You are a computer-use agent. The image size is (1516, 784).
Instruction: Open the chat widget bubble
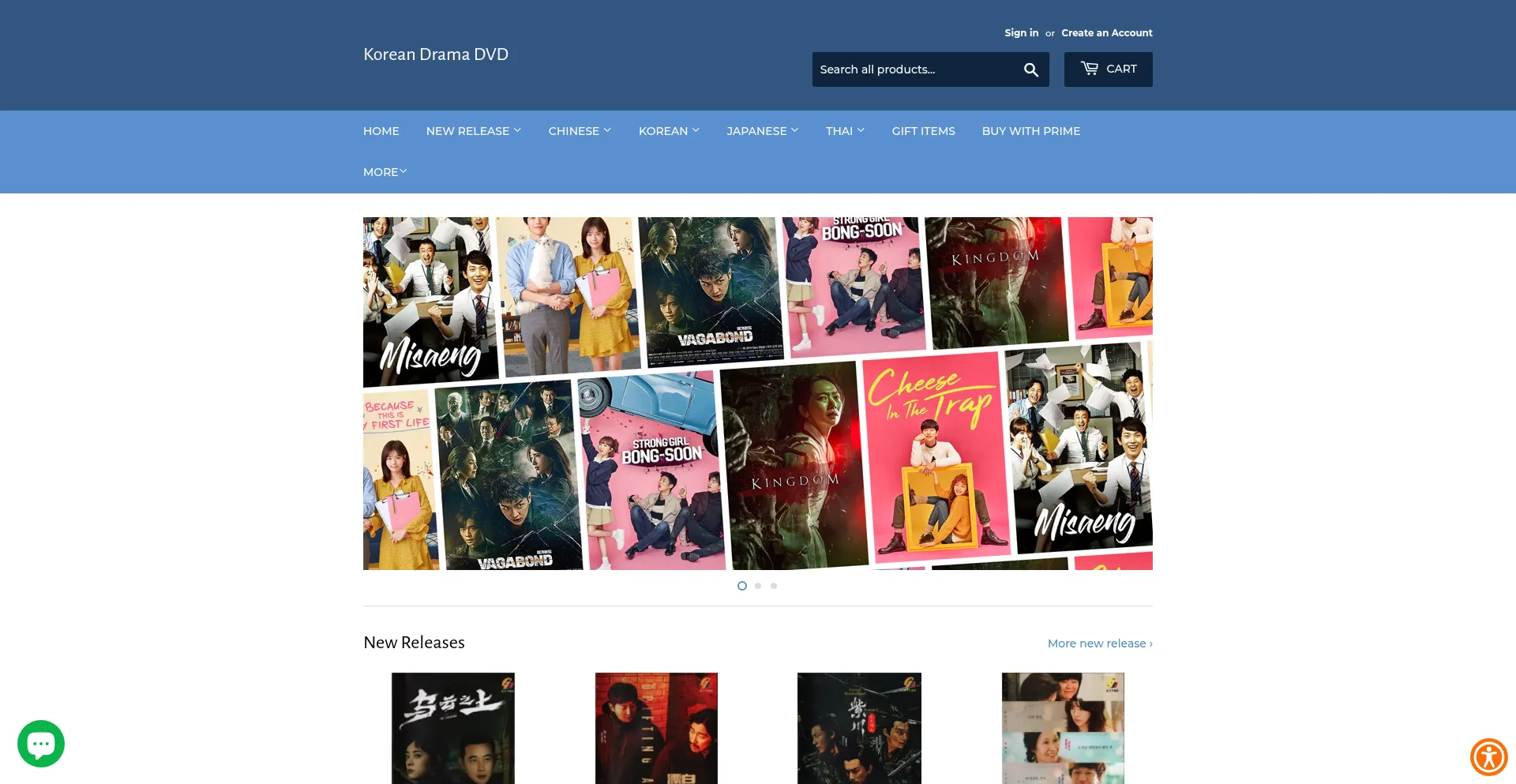point(40,743)
